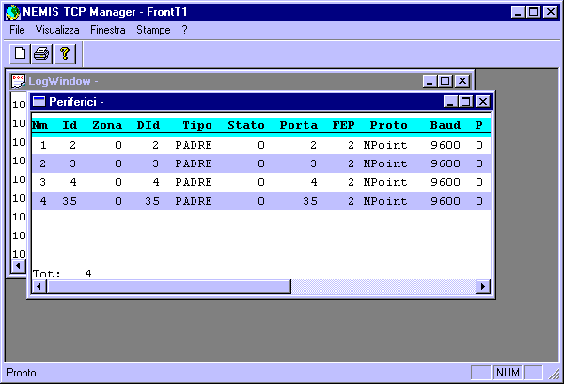The image size is (564, 384).
Task: Click the Tot: 4 total label
Action: tap(62, 274)
